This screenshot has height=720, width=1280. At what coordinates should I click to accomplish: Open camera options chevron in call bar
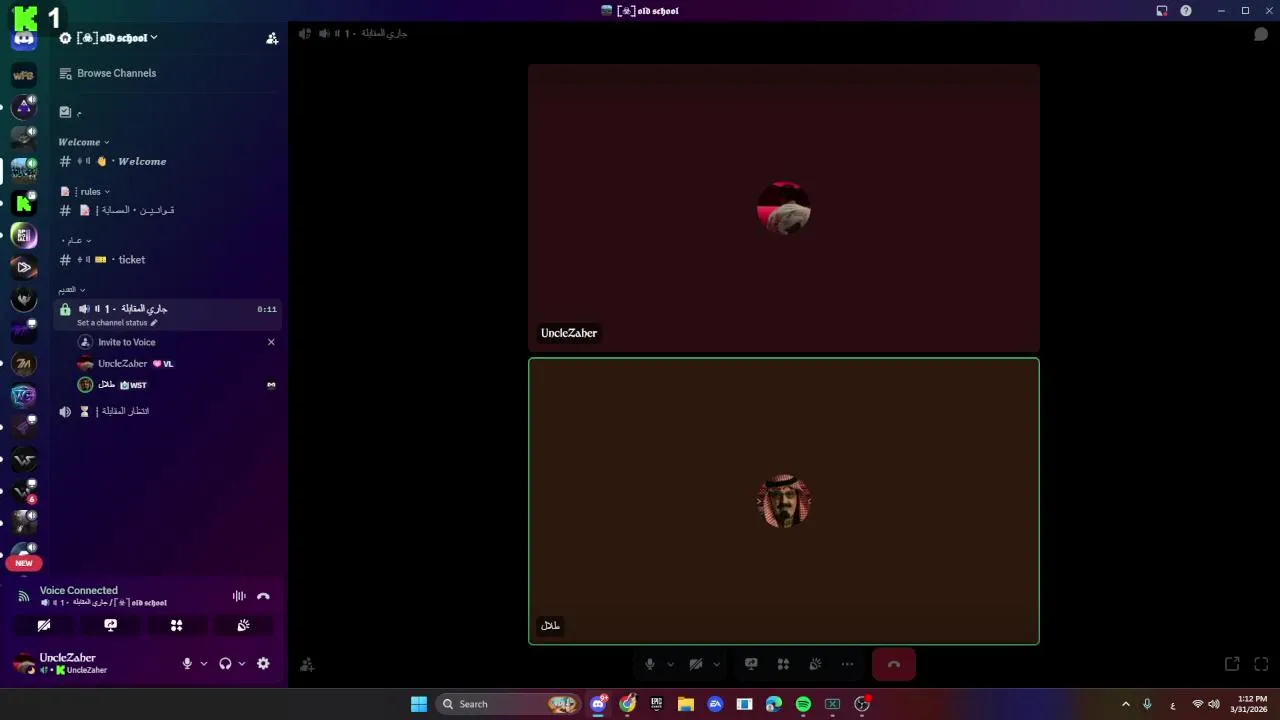point(716,664)
